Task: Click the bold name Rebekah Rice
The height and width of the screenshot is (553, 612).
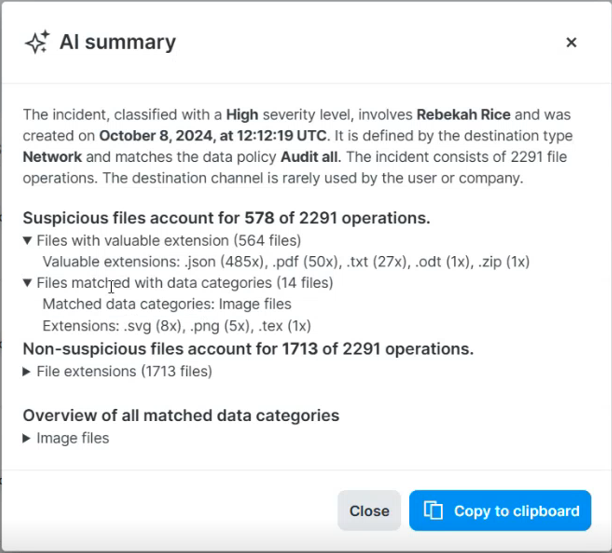Action: tap(463, 114)
